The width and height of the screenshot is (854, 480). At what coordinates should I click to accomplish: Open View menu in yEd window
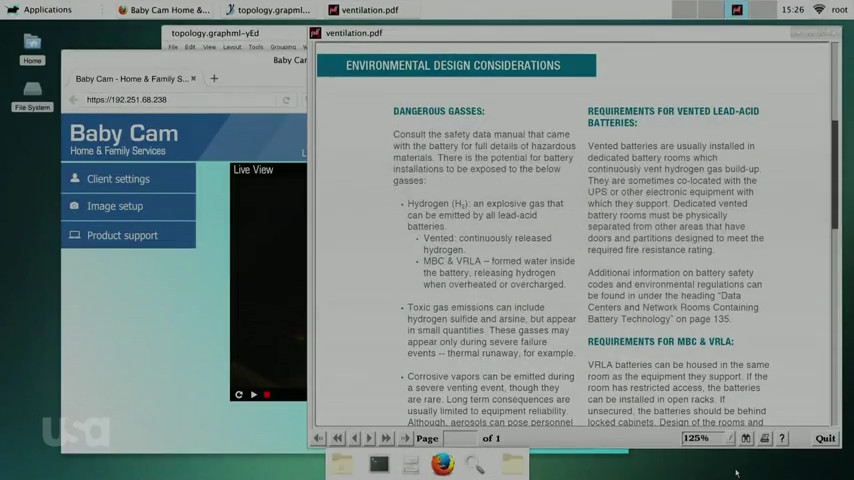(x=209, y=47)
